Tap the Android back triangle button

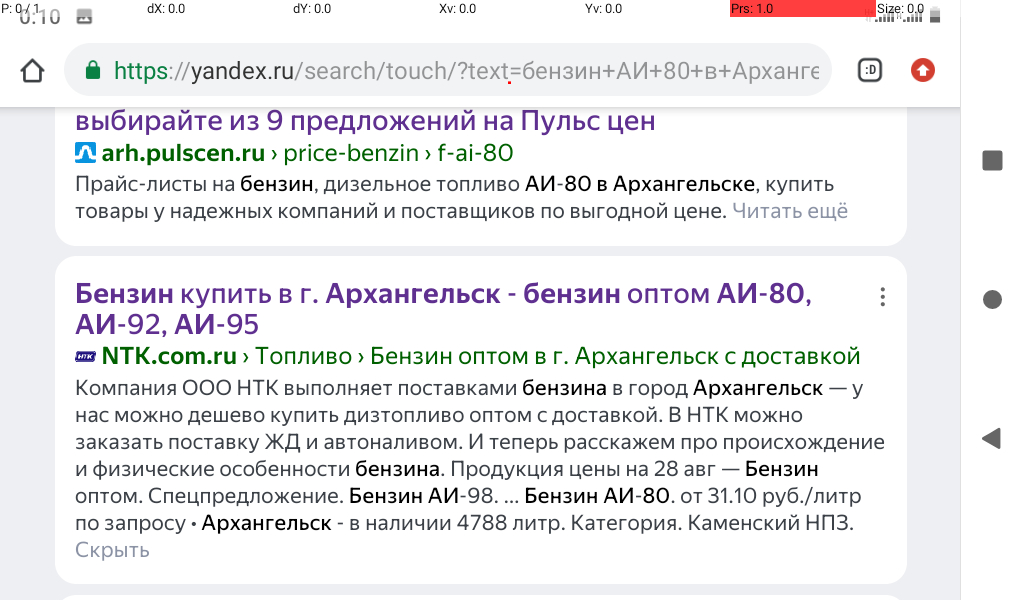(x=991, y=438)
